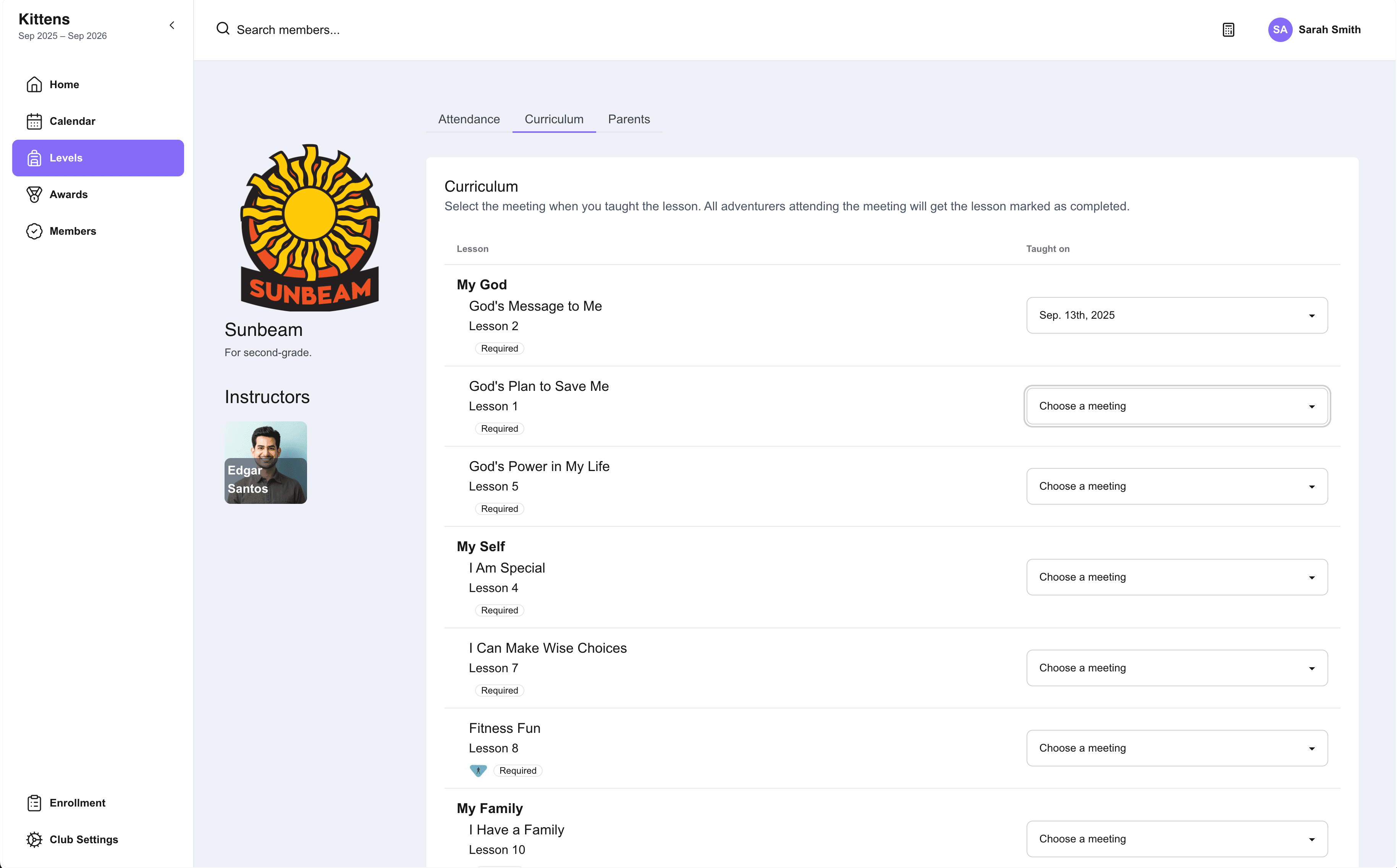
Task: Switch to the Parents tab
Action: tap(629, 119)
